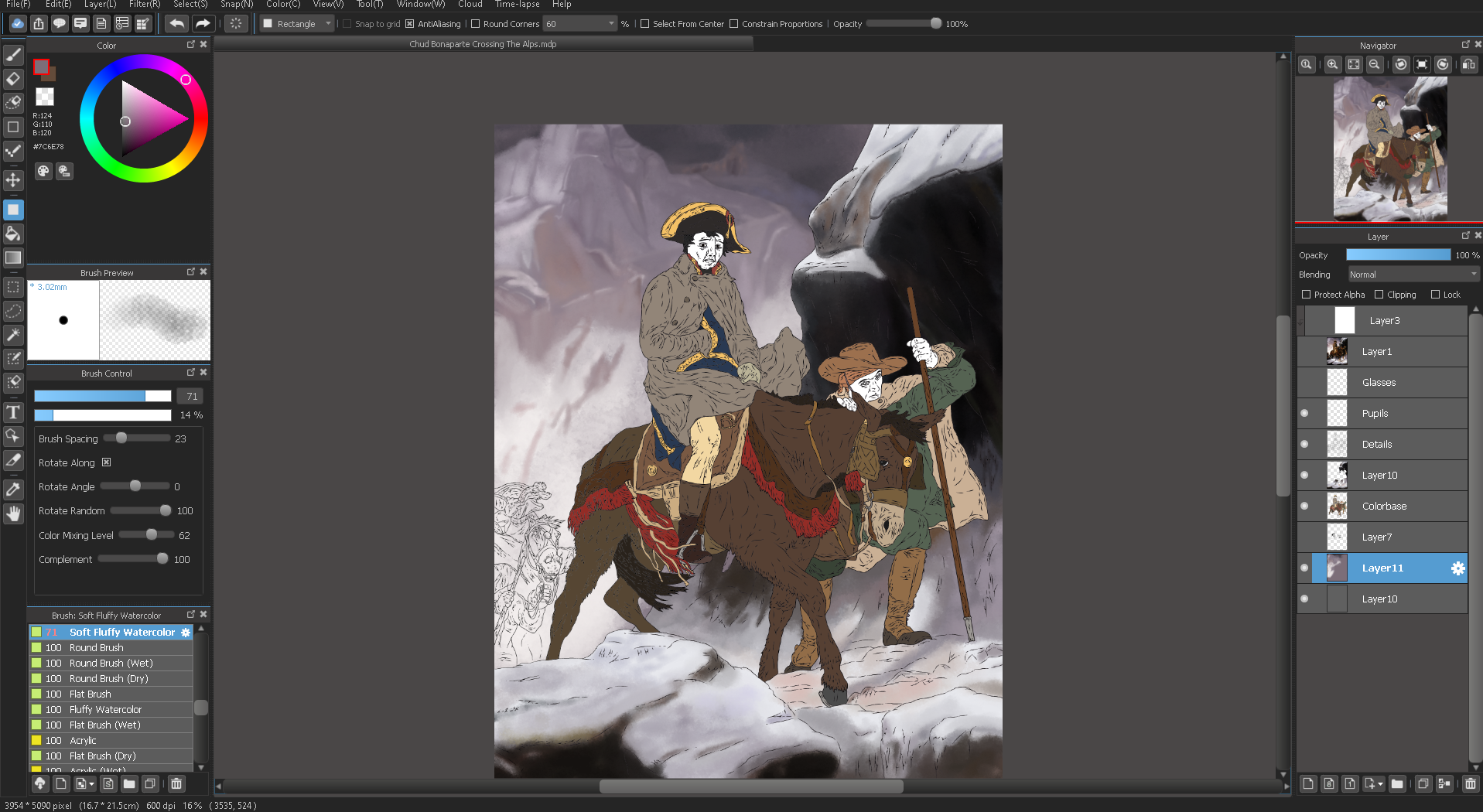
Task: Select the Bucket fill tool
Action: click(x=13, y=234)
